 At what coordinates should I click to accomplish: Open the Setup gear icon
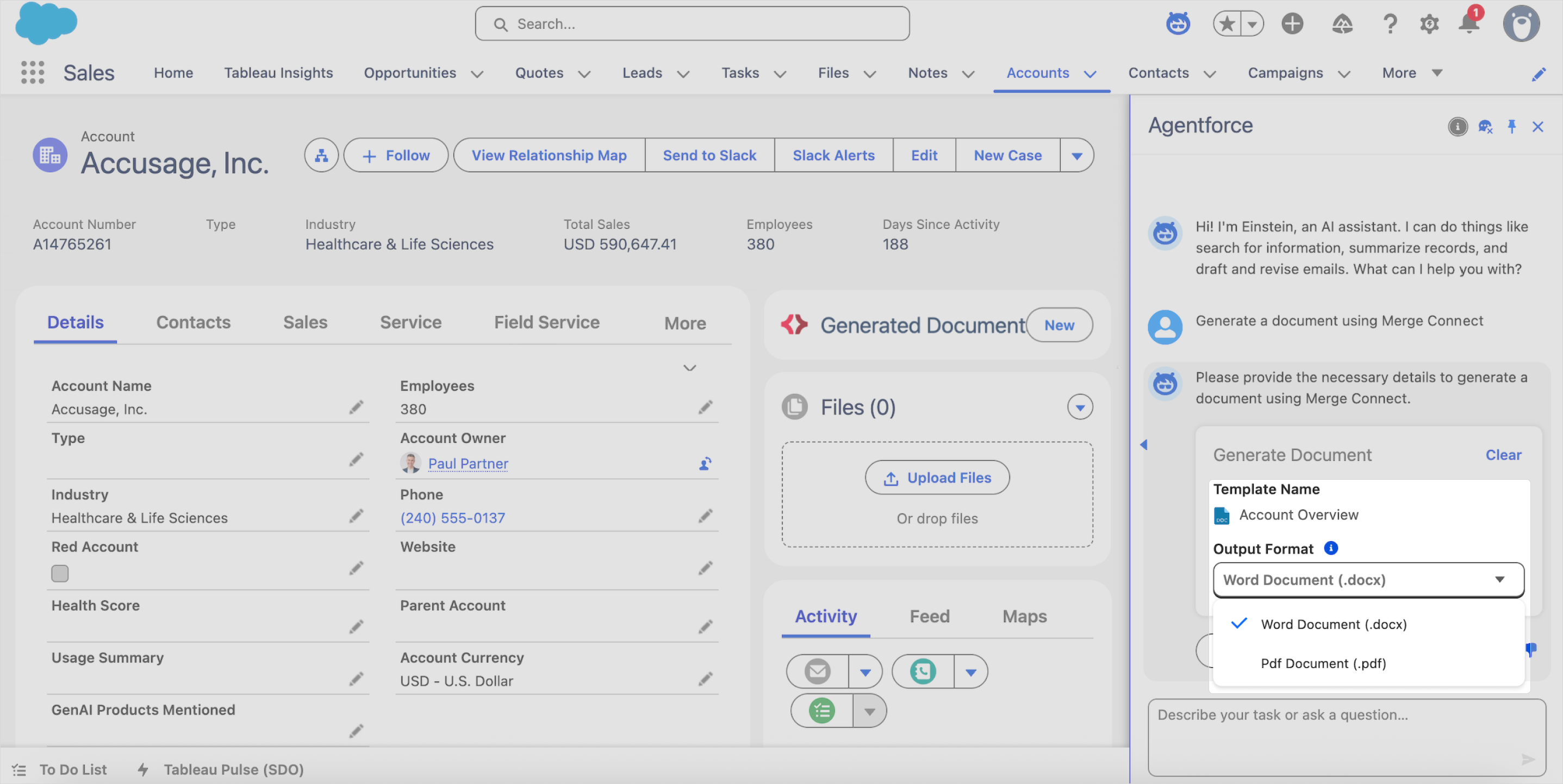point(1429,24)
